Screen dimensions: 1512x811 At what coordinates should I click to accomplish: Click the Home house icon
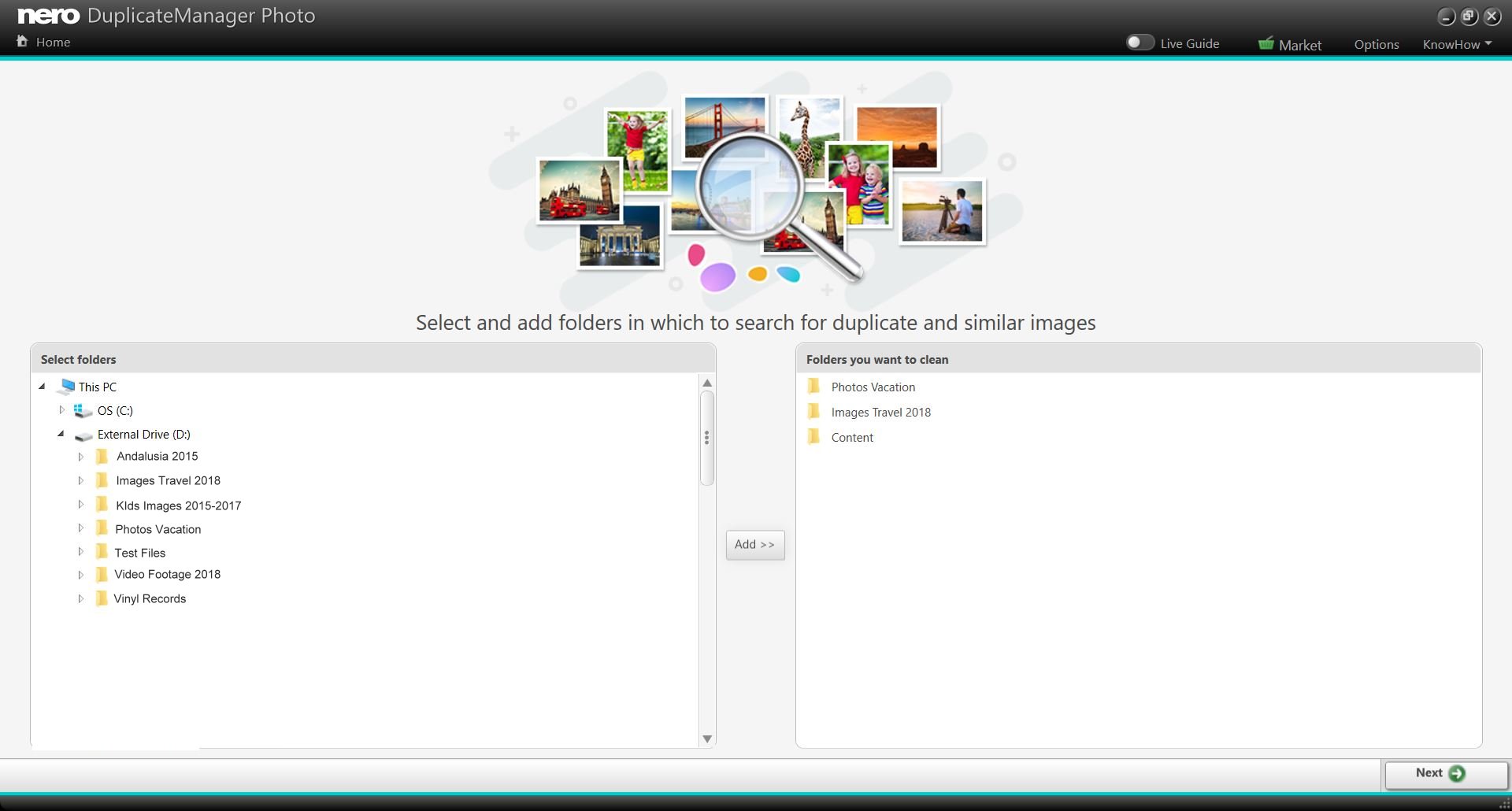22,41
